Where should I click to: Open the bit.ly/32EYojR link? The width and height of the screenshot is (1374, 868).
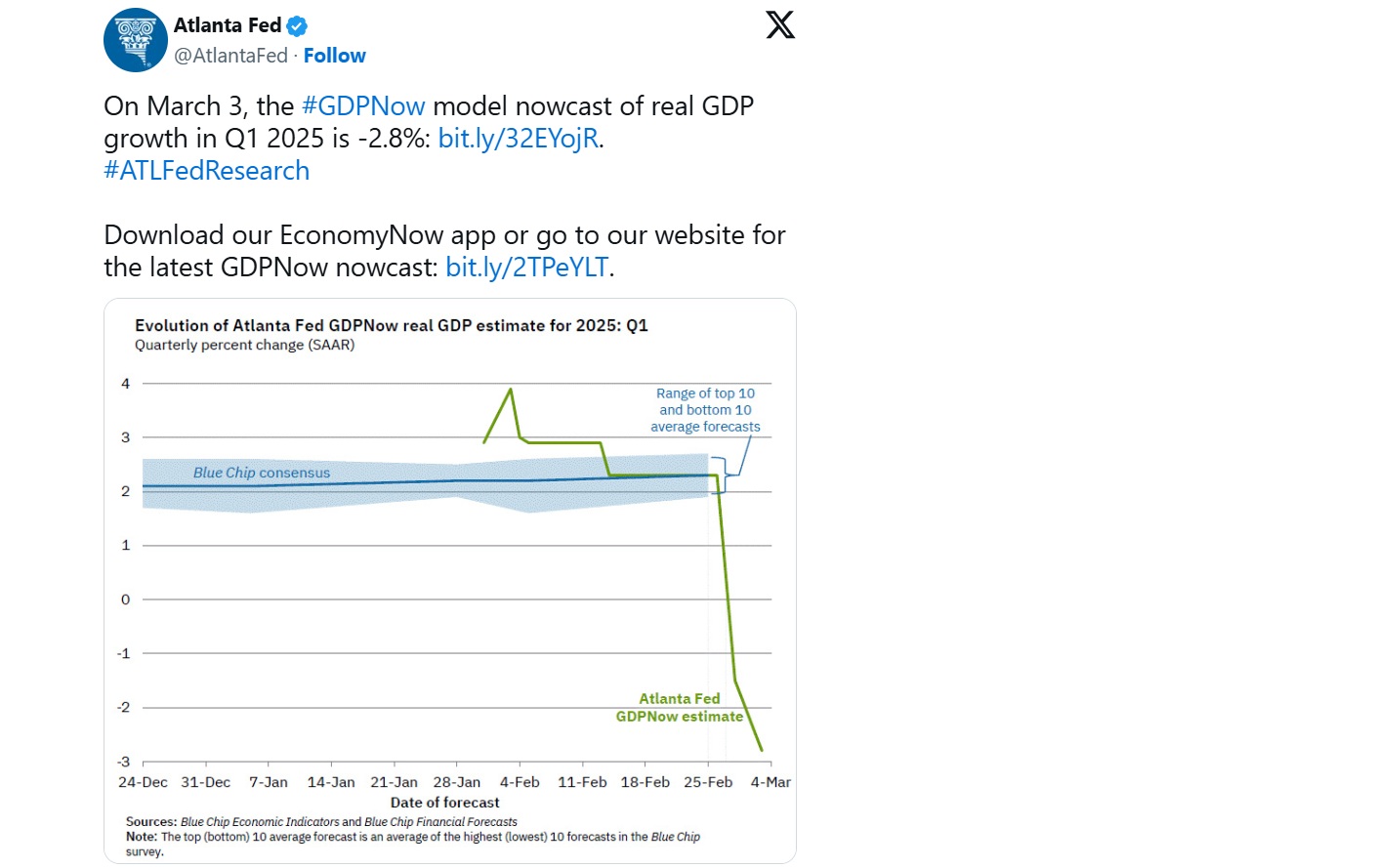pyautogui.click(x=518, y=138)
